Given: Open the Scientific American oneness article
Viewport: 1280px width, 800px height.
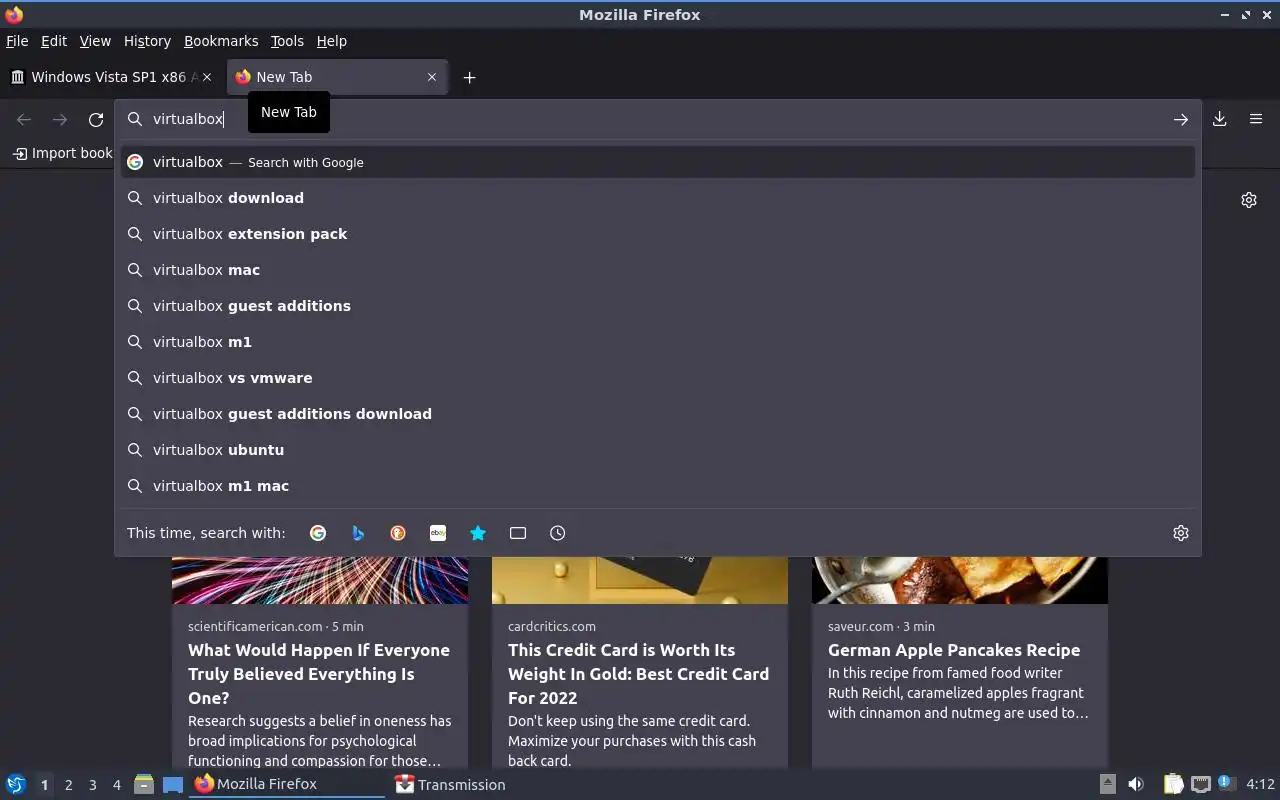Looking at the screenshot, I should coord(319,674).
